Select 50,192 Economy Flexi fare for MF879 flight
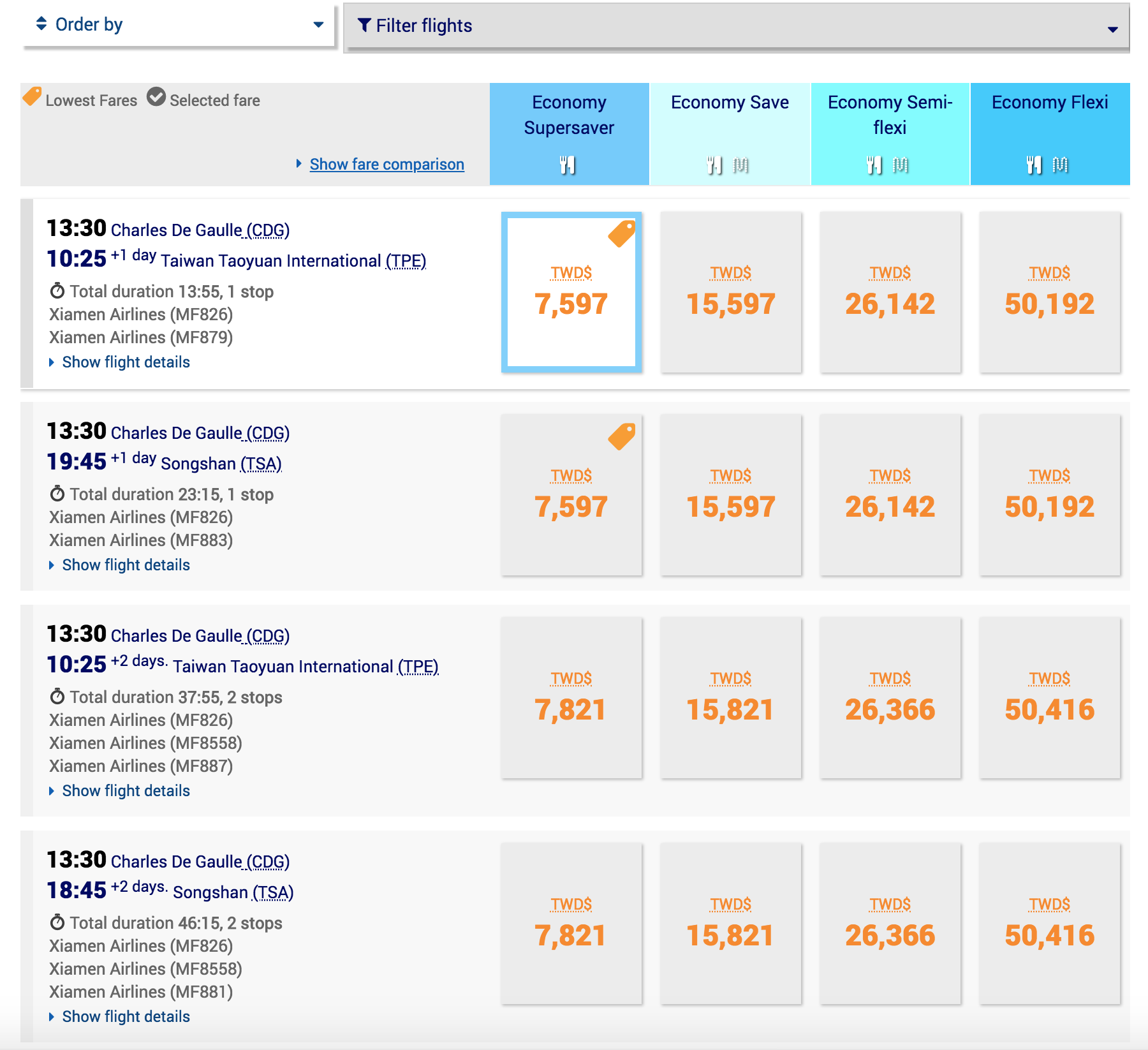 pos(1050,292)
